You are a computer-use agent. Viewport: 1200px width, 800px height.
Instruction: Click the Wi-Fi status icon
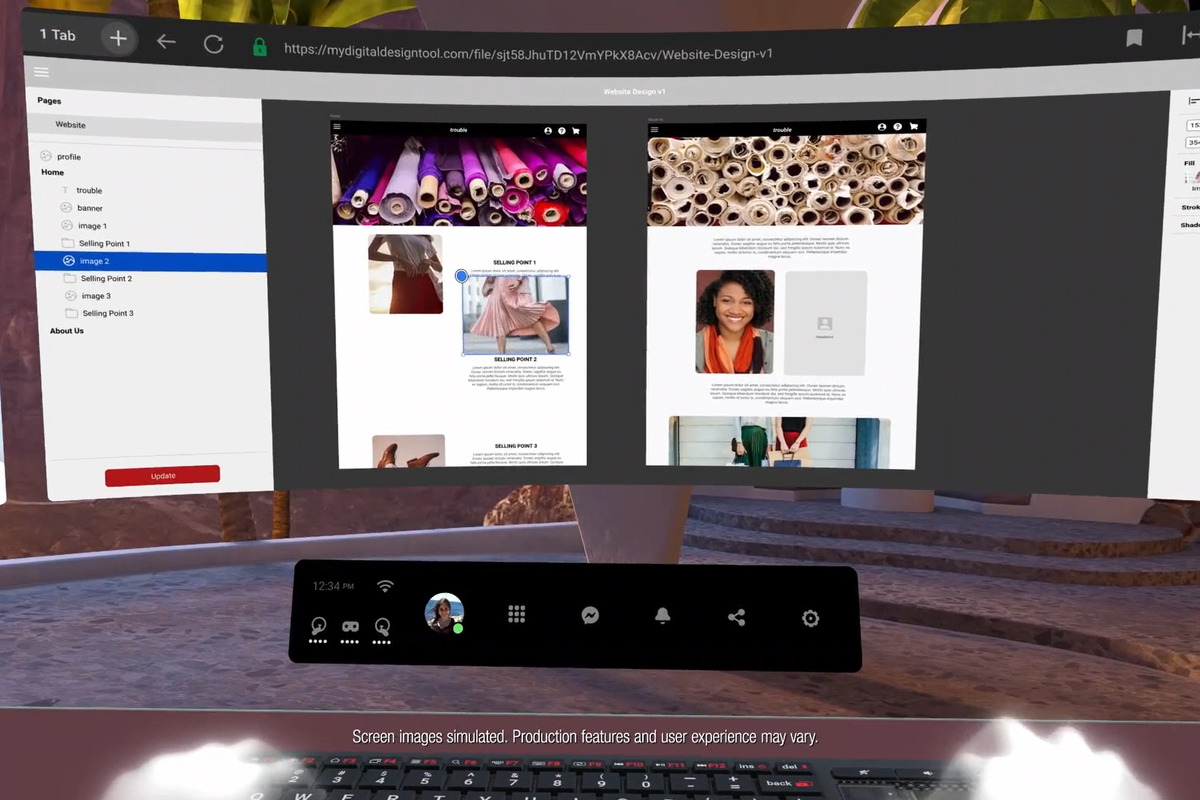point(384,586)
